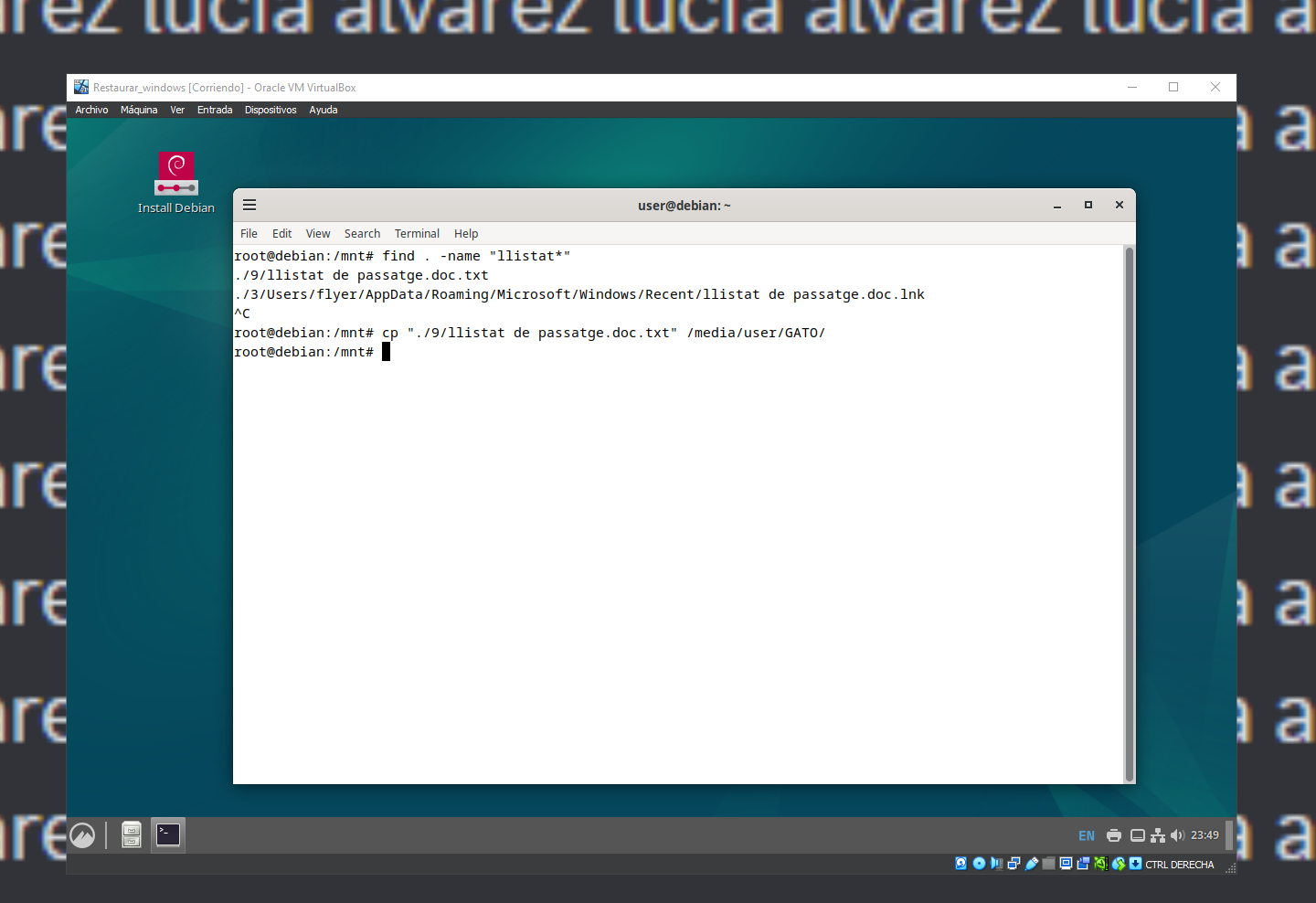1316x903 pixels.
Task: Open the Terminal menu in the terminal window
Action: click(x=417, y=233)
